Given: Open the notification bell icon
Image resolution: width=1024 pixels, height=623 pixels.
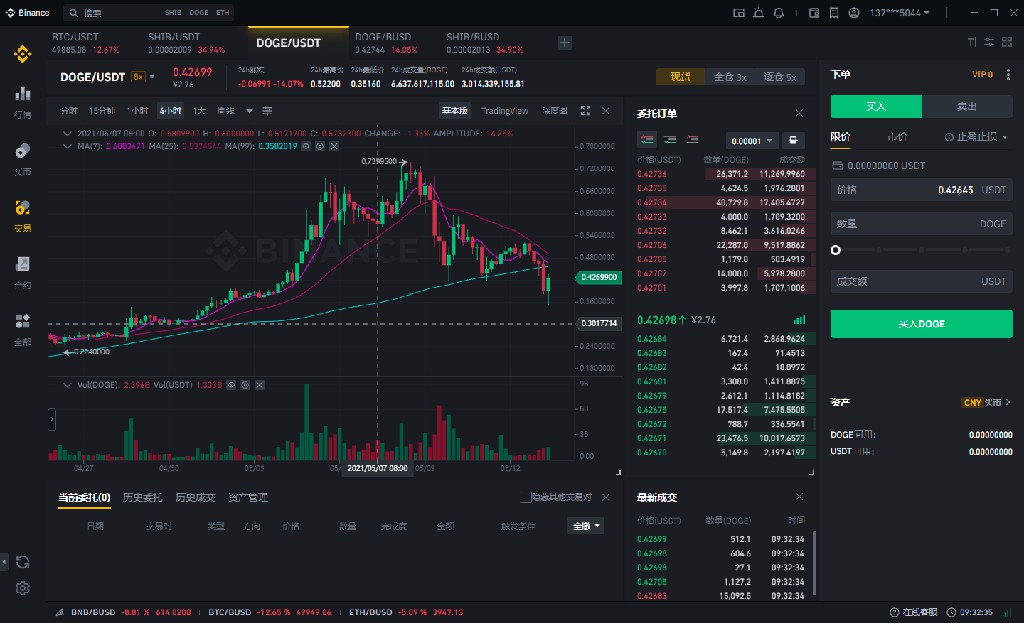Looking at the screenshot, I should (x=778, y=12).
